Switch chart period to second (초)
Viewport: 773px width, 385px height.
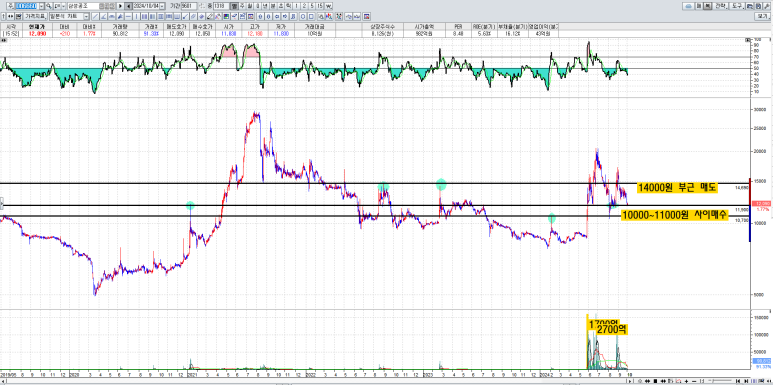coord(281,6)
